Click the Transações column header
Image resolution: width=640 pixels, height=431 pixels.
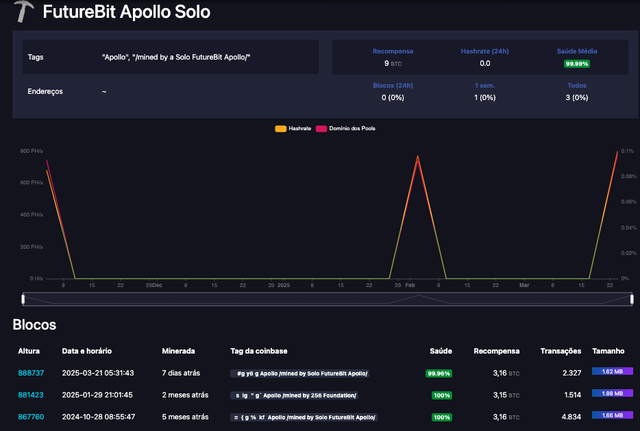pyautogui.click(x=560, y=351)
